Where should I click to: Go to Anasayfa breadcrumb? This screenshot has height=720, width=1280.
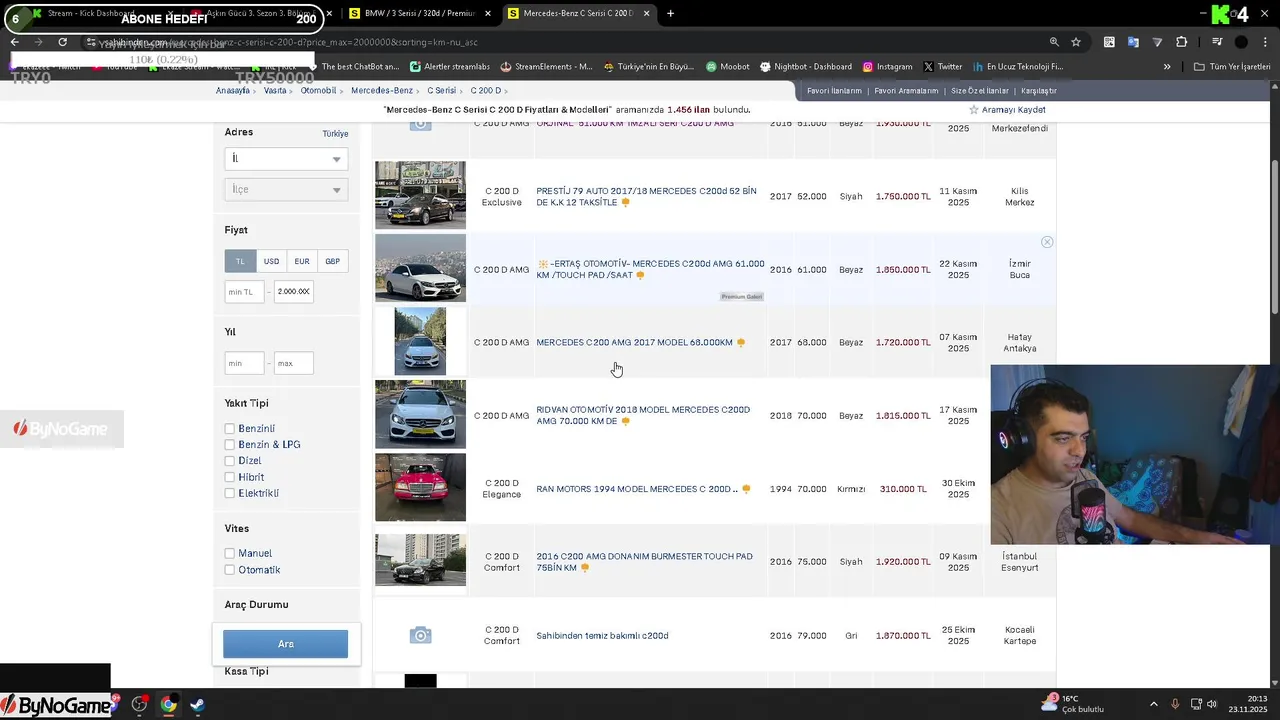233,91
